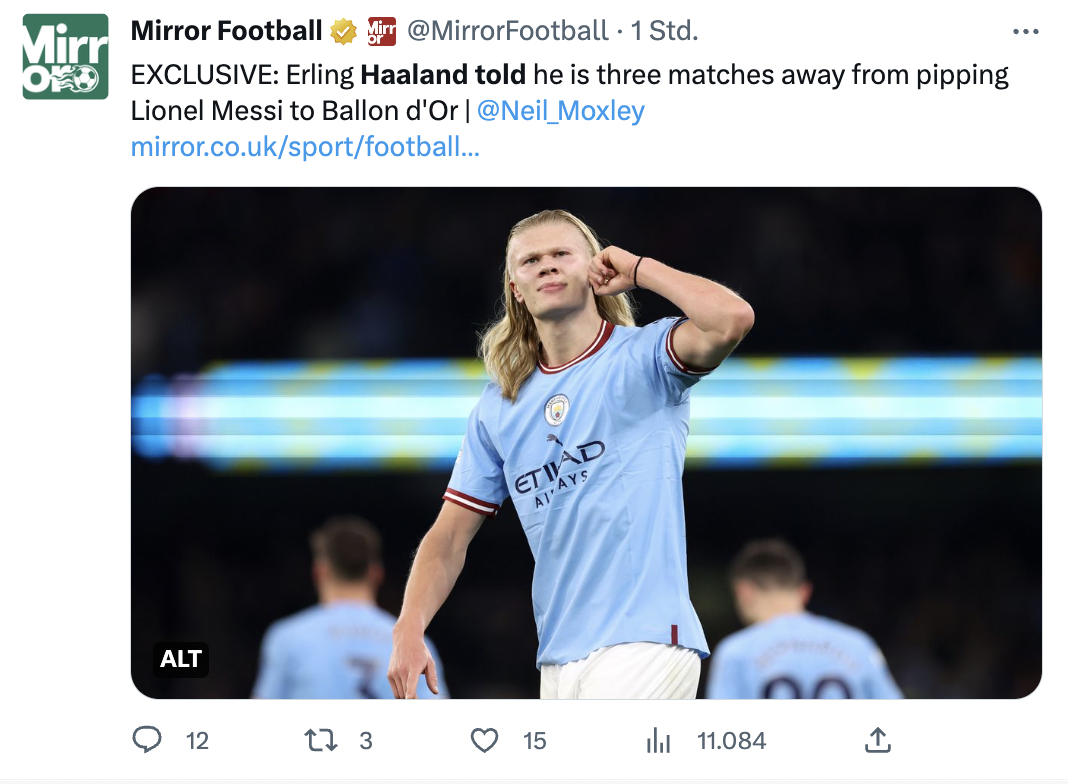Open the Mirror Football profile avatar
The image size is (1068, 784).
point(65,57)
